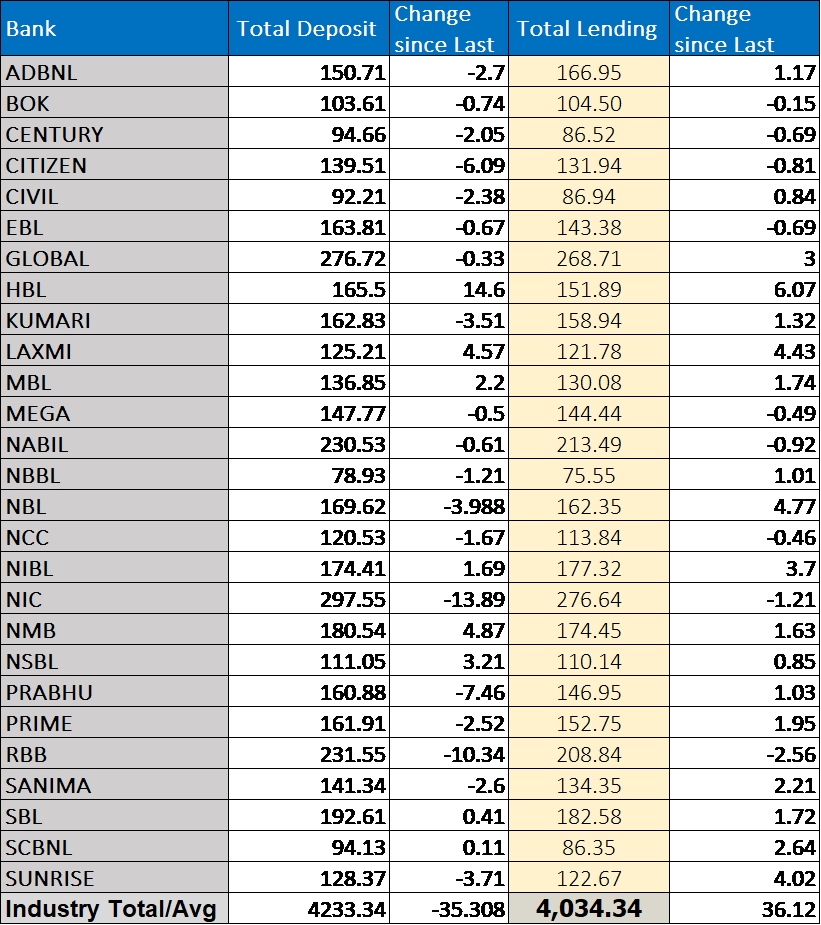Click the lending cell showing 75.55
Image resolution: width=821 pixels, height=925 pixels.
tap(588, 475)
